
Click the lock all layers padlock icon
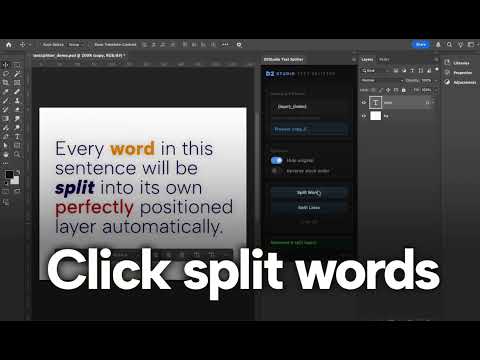pyautogui.click(x=404, y=90)
